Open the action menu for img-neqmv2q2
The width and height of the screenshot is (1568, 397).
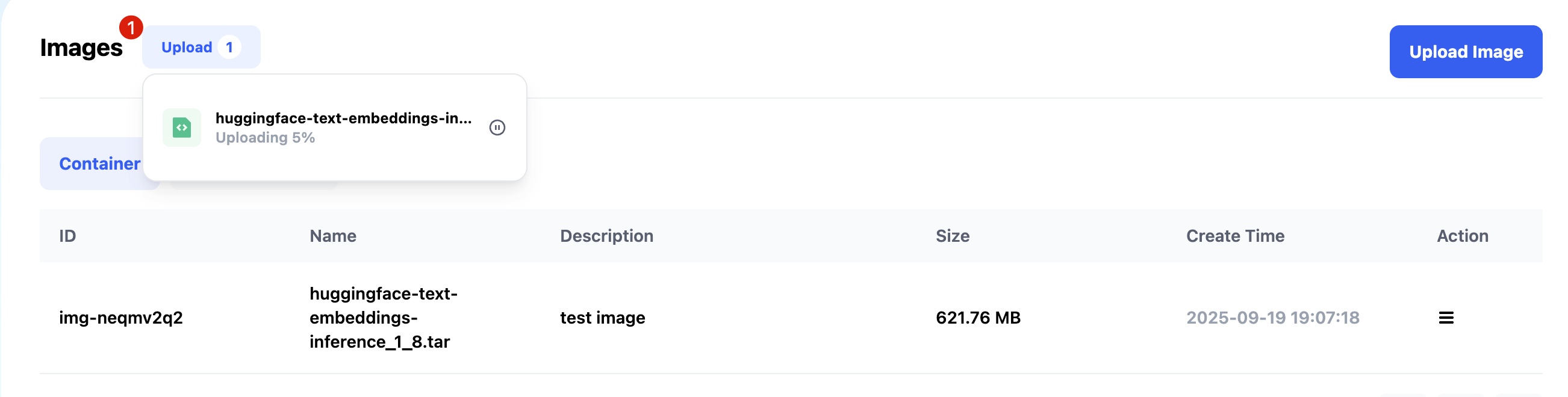[x=1446, y=318]
